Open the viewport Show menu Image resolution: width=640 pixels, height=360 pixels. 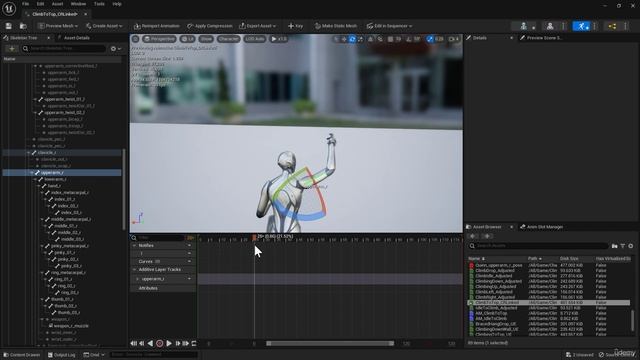pyautogui.click(x=206, y=39)
